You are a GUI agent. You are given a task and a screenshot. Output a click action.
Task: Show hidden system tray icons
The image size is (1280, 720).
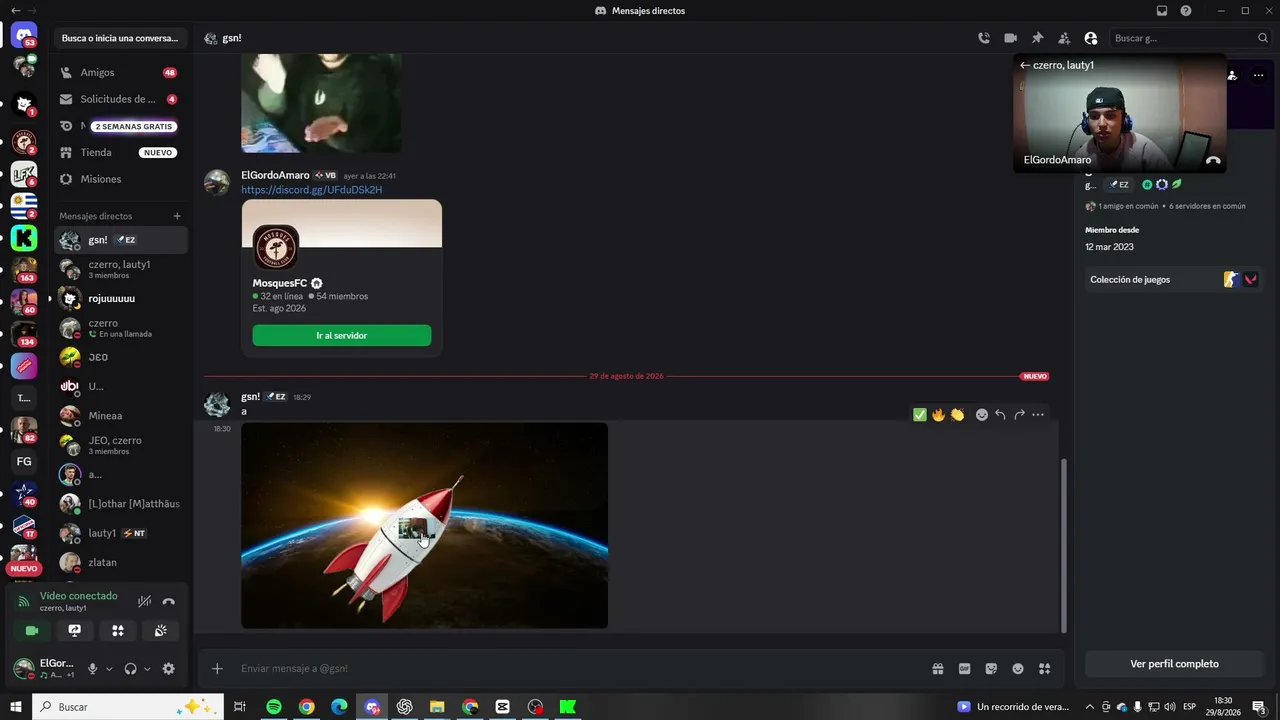1089,707
